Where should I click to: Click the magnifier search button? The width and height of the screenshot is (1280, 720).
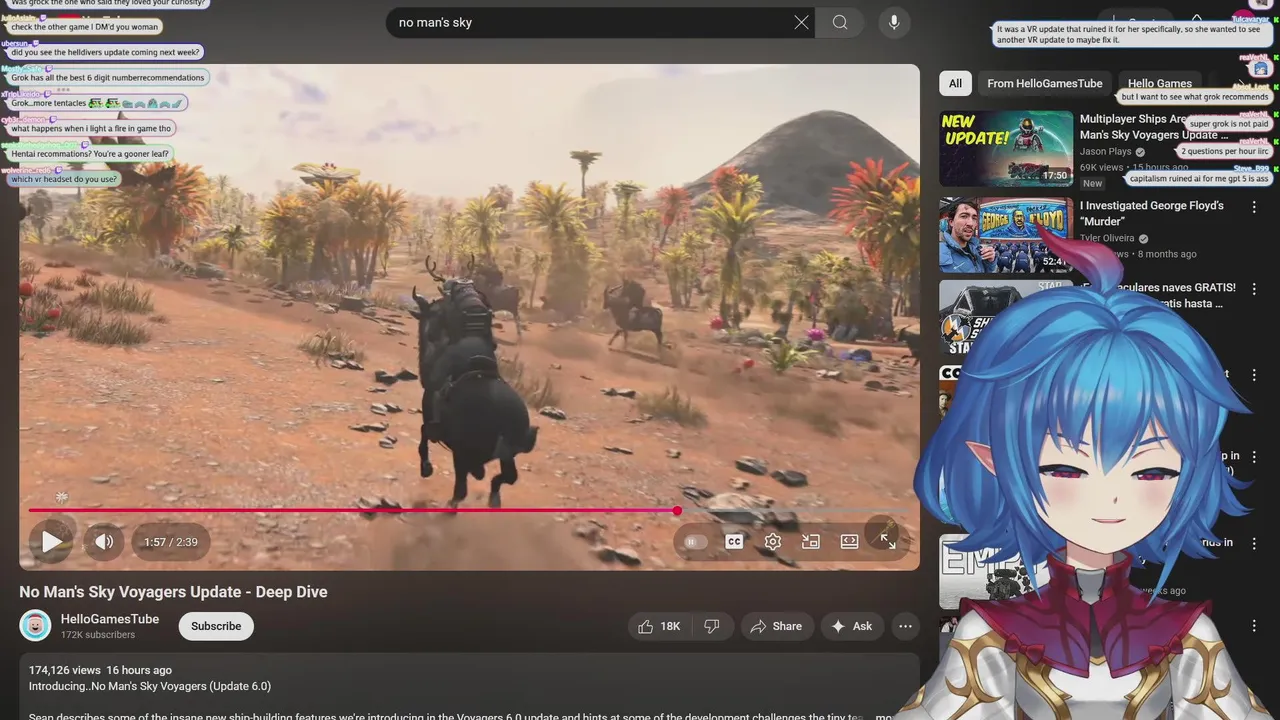(840, 22)
